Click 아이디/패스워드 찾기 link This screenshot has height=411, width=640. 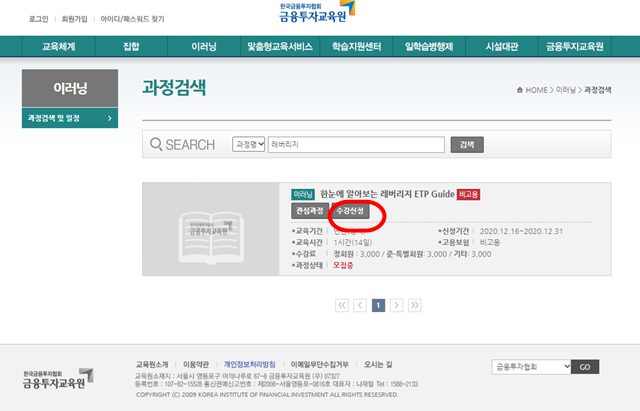pyautogui.click(x=132, y=19)
